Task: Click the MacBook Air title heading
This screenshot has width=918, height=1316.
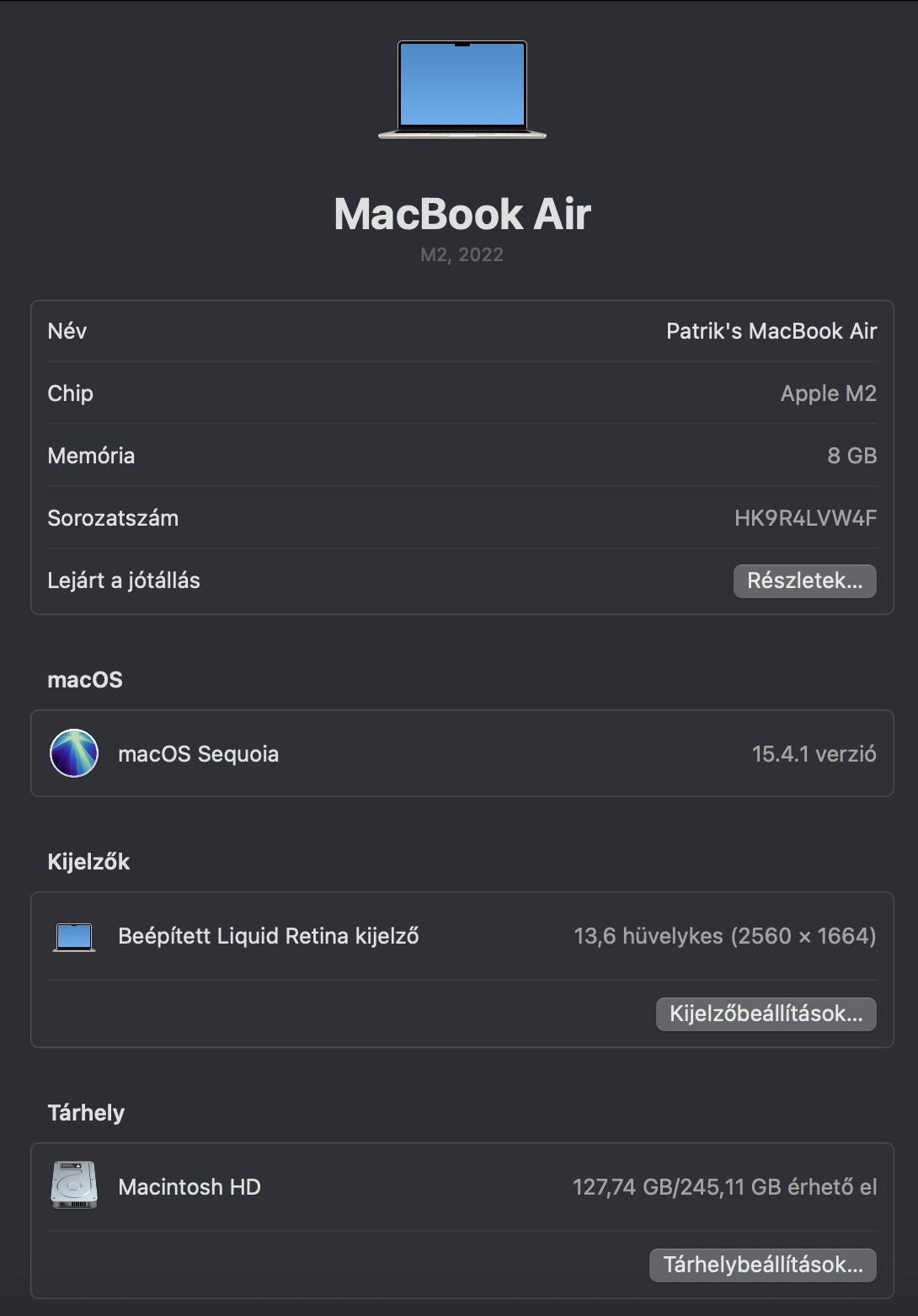Action: (462, 214)
